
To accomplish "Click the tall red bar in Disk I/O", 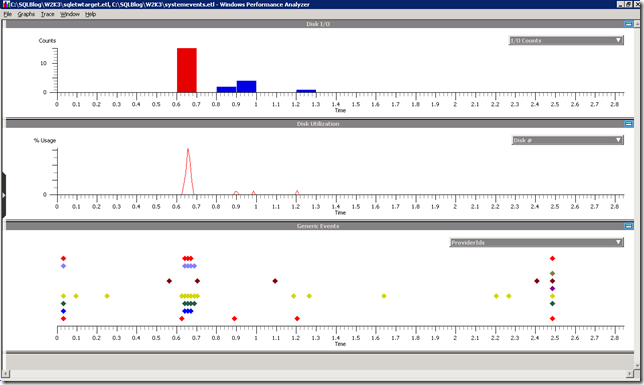I will pos(187,70).
